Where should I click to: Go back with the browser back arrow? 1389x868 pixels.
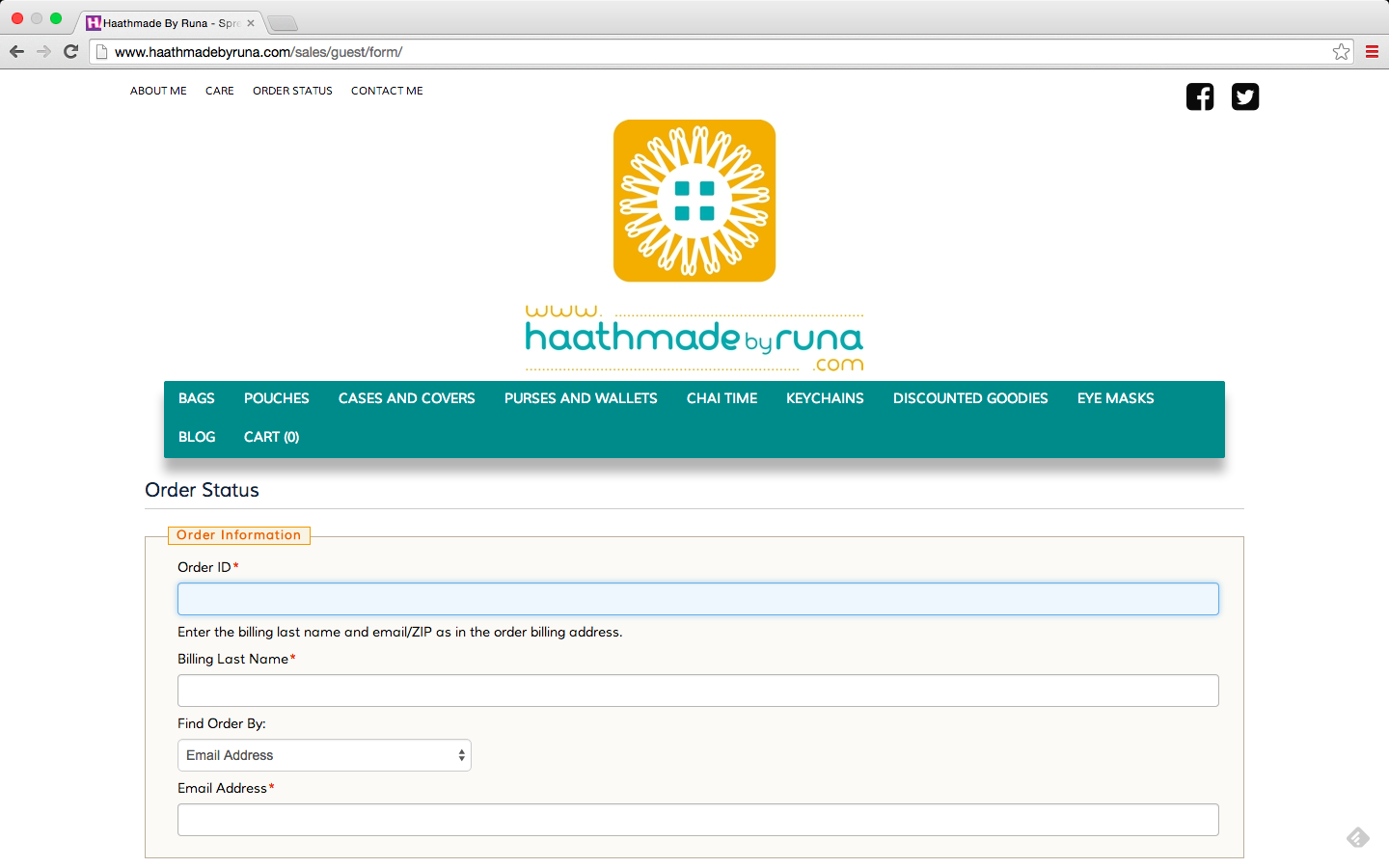pyautogui.click(x=16, y=52)
